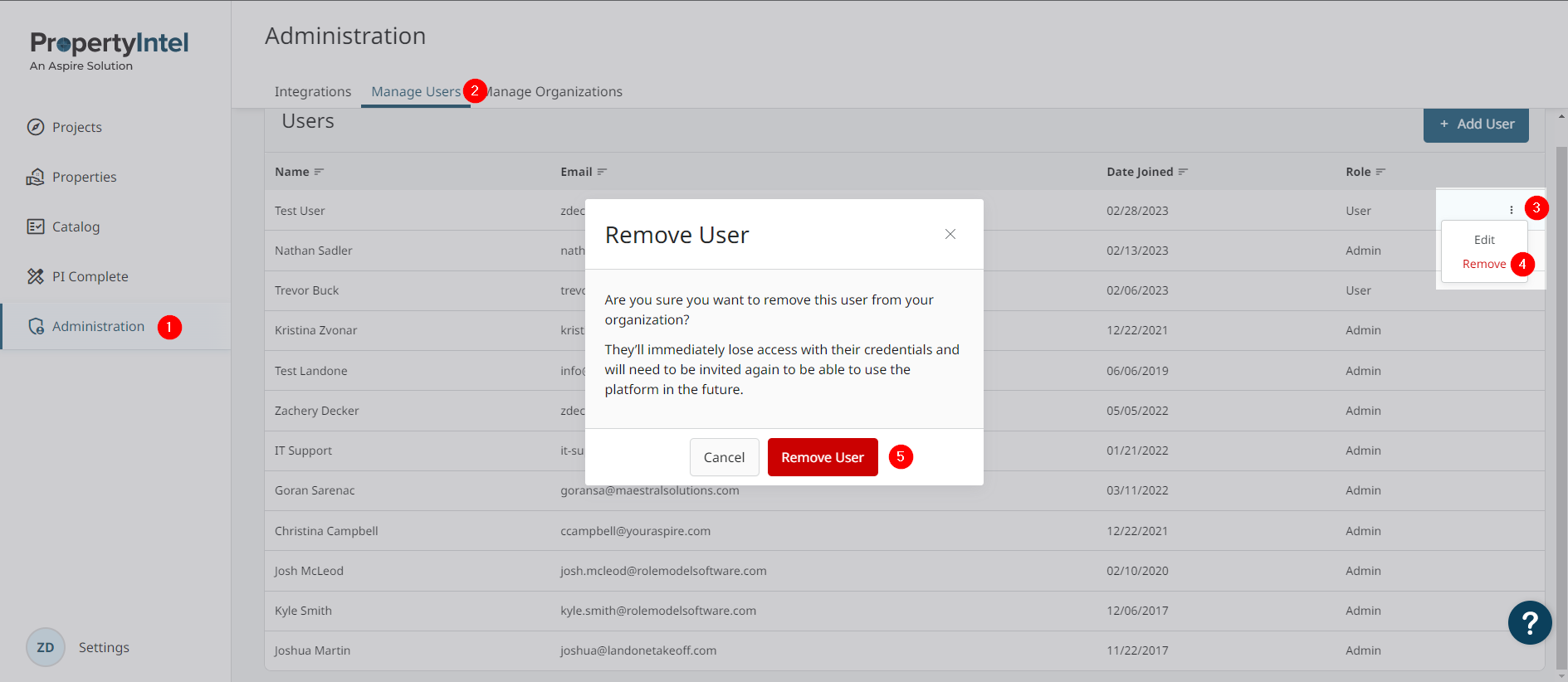The height and width of the screenshot is (682, 1568).
Task: Click email kyle.smith@rolemodelsoftware.com
Action: [658, 611]
